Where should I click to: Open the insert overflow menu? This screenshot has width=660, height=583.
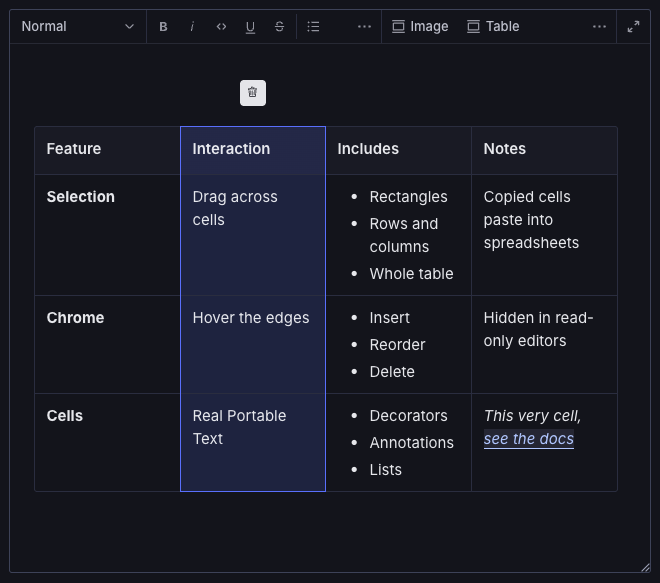[599, 27]
